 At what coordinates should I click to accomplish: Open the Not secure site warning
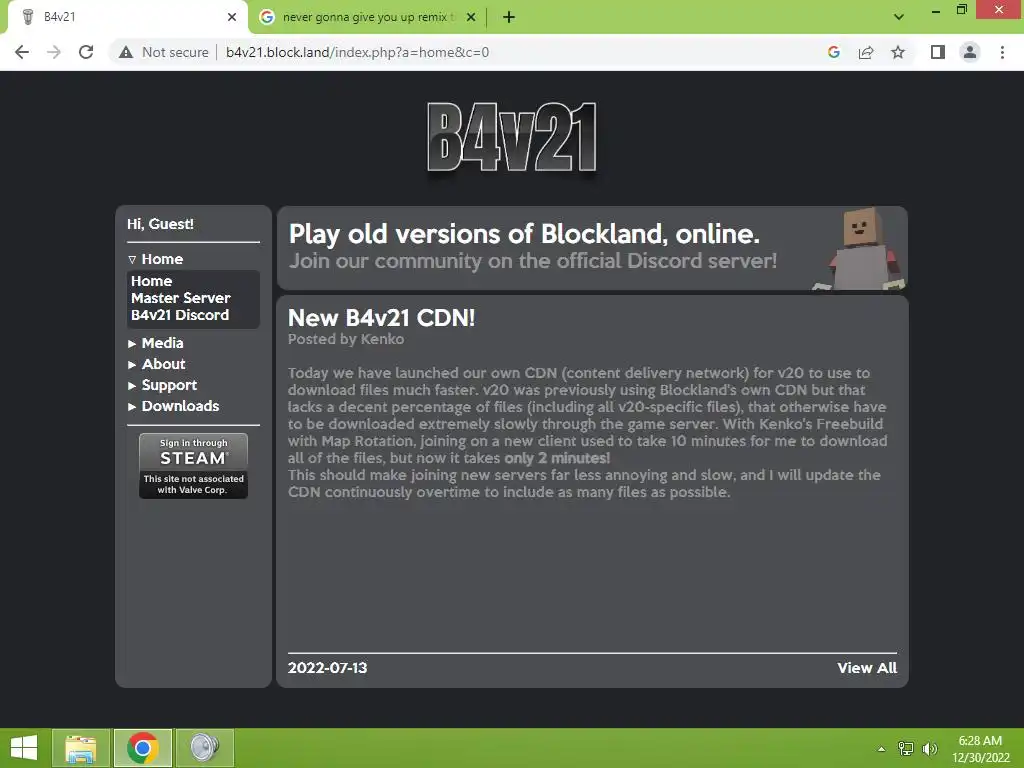point(164,52)
